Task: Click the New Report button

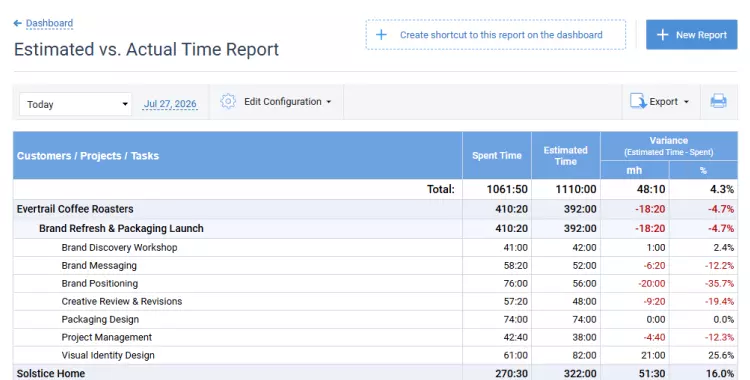Action: click(691, 34)
